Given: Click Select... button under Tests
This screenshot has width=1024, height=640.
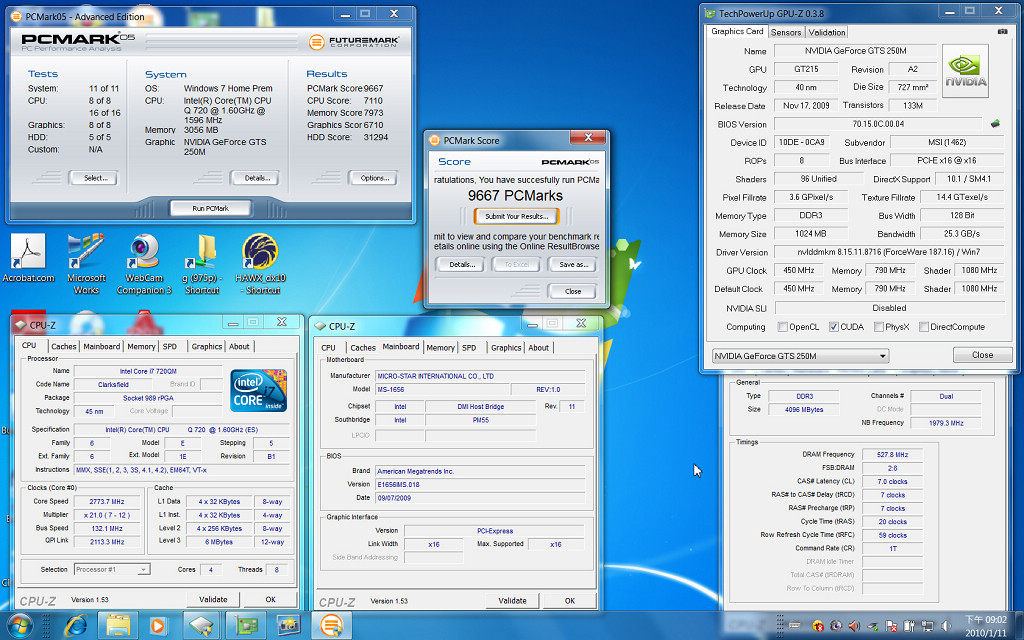Looking at the screenshot, I should coord(95,178).
